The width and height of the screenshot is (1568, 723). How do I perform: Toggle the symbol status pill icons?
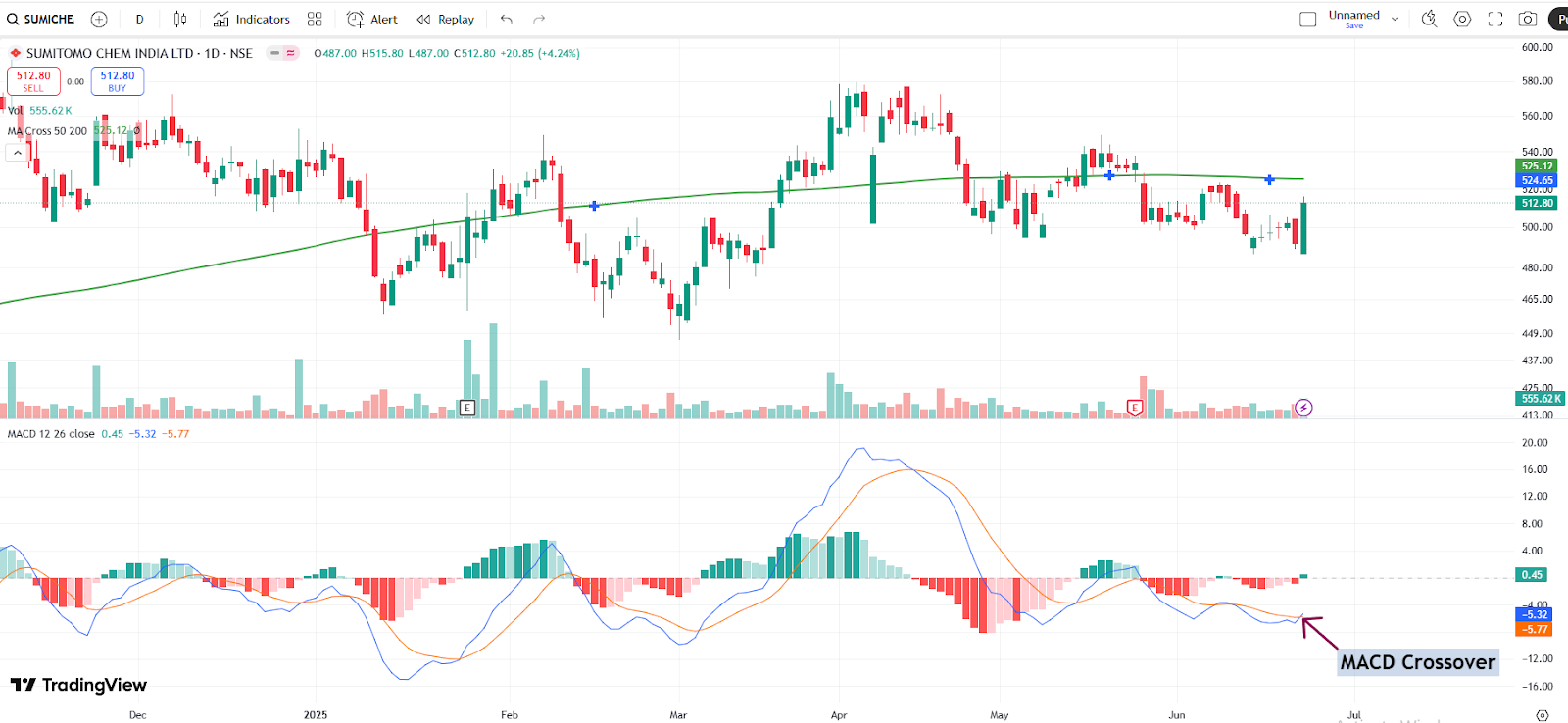tap(283, 53)
